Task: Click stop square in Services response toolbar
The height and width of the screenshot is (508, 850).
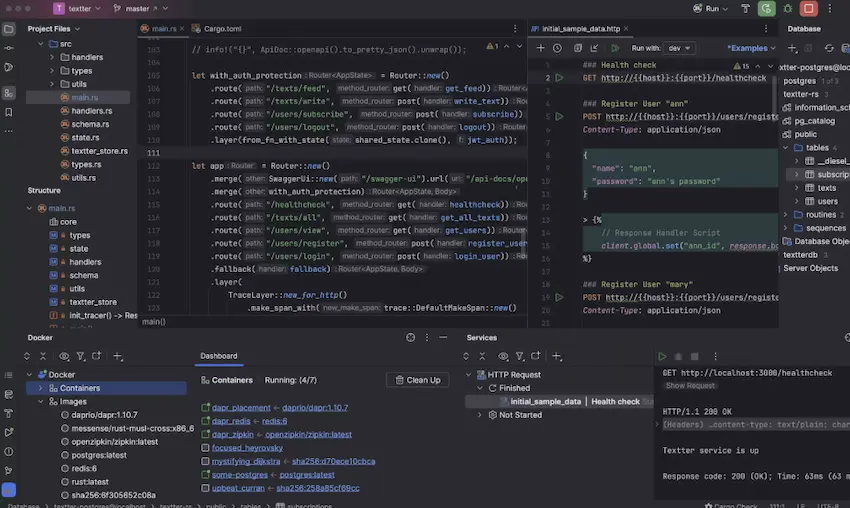Action: 694,356
